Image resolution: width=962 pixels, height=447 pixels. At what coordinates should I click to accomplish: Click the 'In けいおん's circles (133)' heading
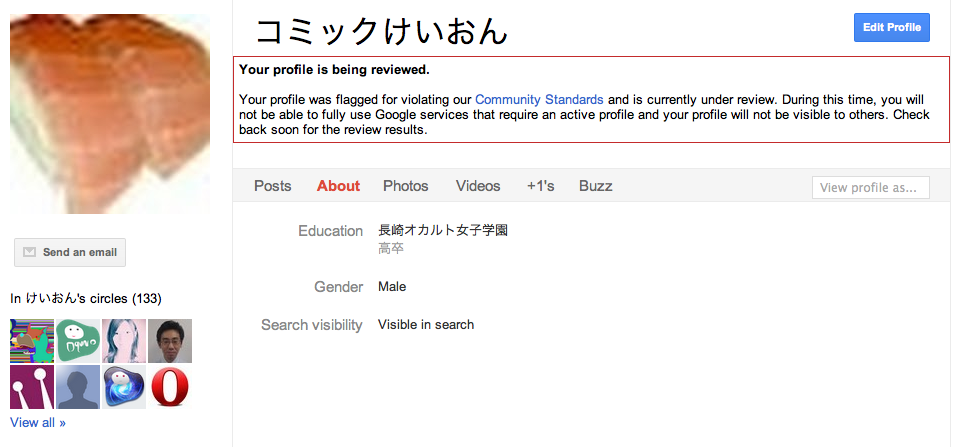pyautogui.click(x=86, y=299)
